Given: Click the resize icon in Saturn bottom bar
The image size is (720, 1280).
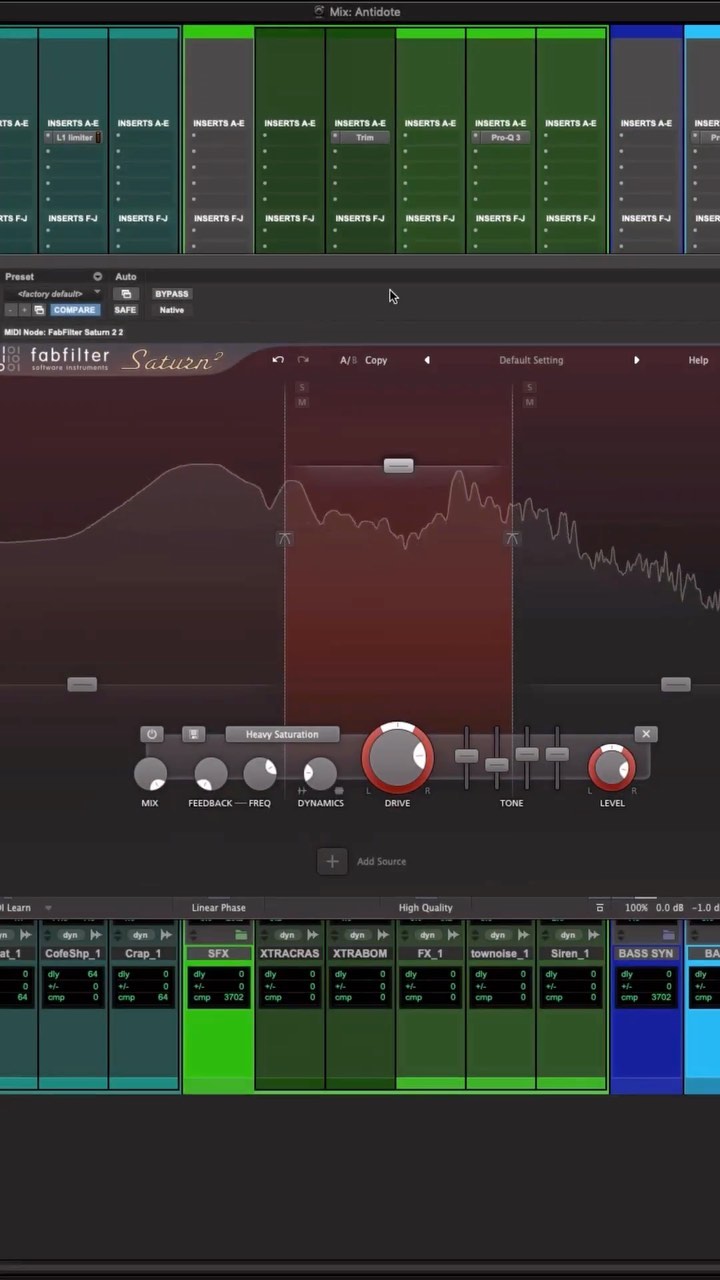Looking at the screenshot, I should [x=600, y=908].
